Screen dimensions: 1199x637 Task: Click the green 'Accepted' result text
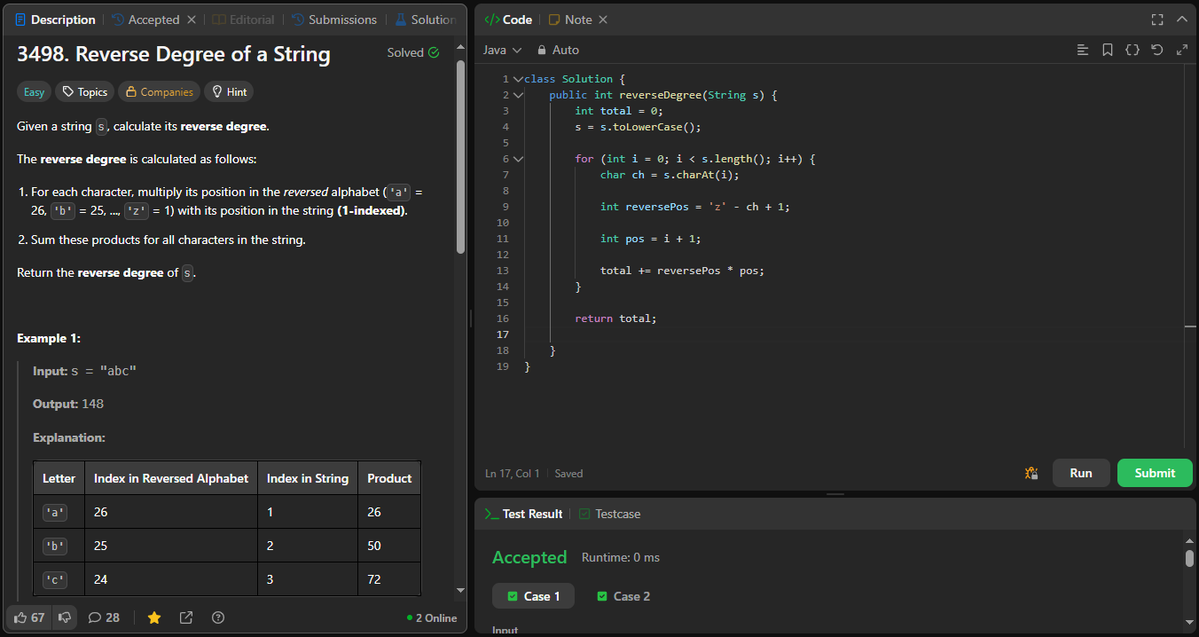tap(529, 557)
